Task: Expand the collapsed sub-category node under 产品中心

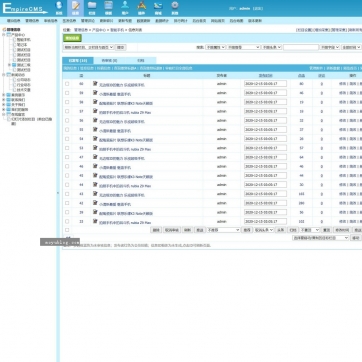Action: (x=10, y=65)
